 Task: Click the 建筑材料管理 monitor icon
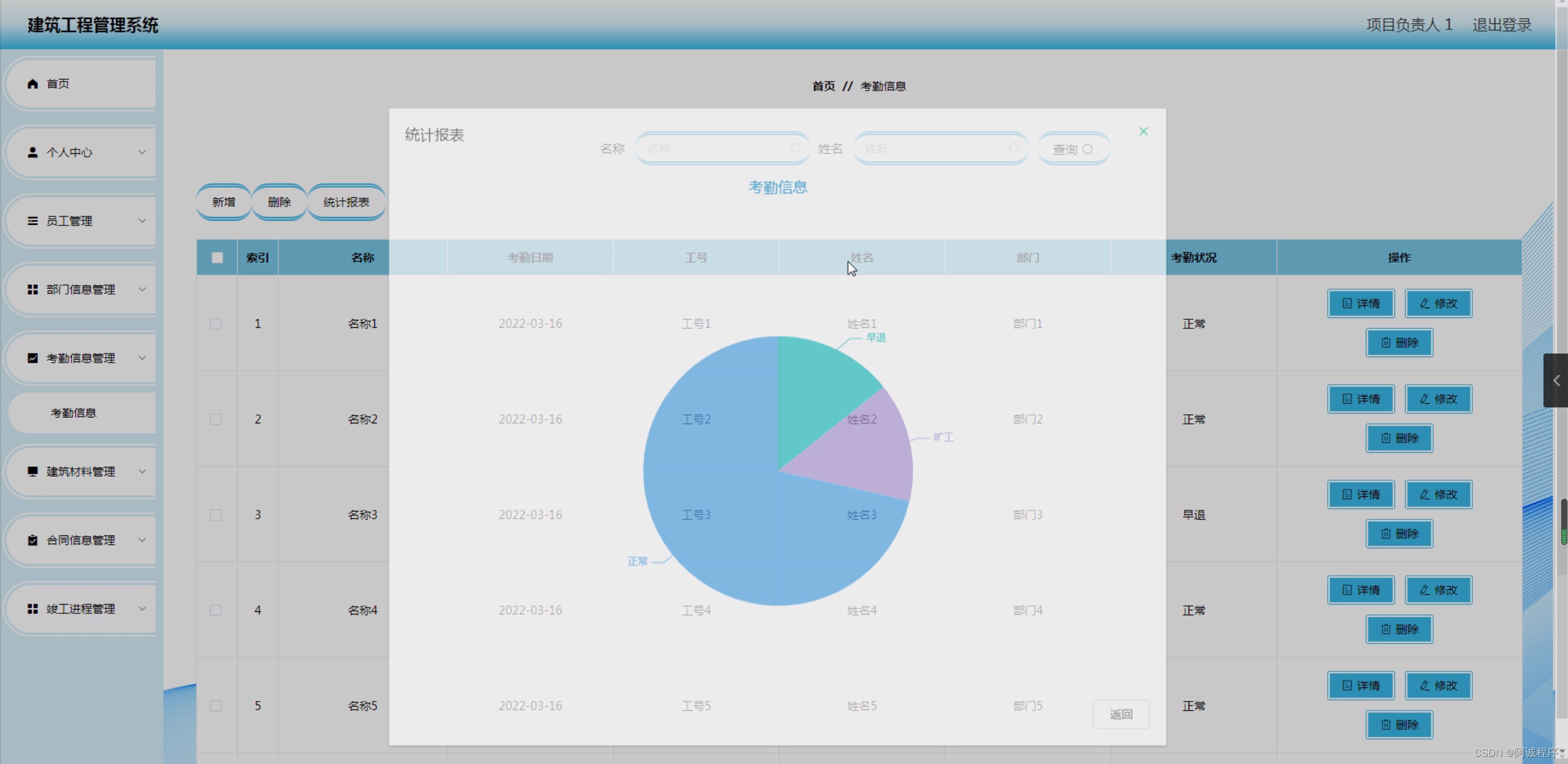(32, 472)
